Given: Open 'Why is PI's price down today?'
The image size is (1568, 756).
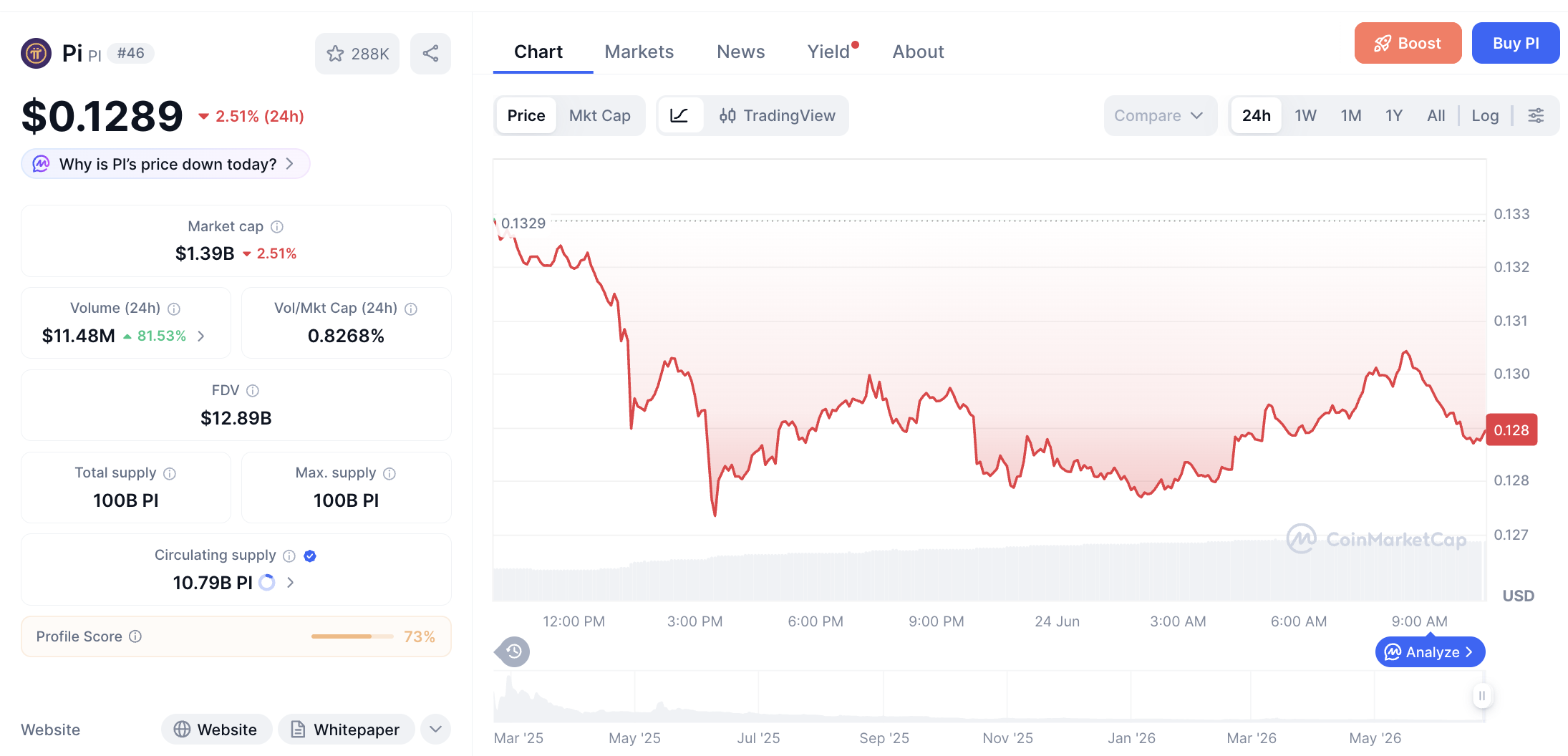Looking at the screenshot, I should pos(166,164).
